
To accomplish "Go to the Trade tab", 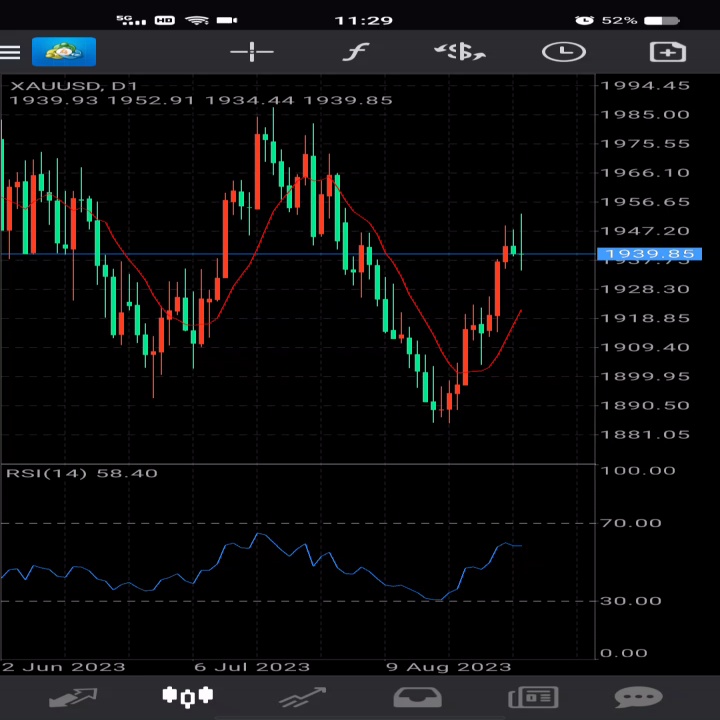I will 303,697.
